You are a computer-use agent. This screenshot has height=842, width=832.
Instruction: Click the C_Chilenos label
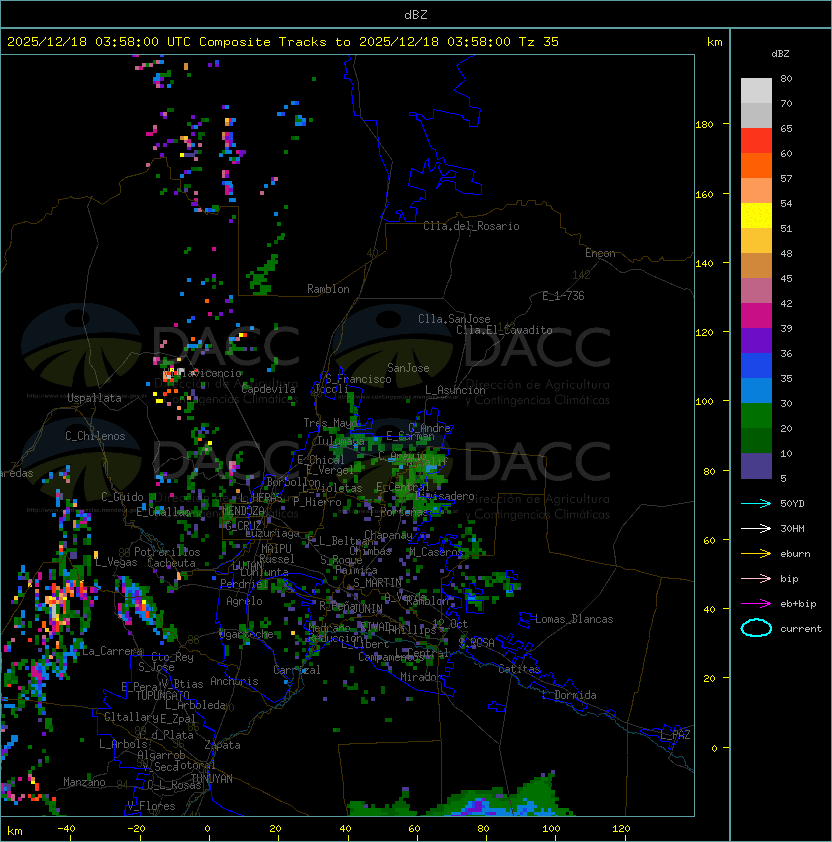point(95,436)
